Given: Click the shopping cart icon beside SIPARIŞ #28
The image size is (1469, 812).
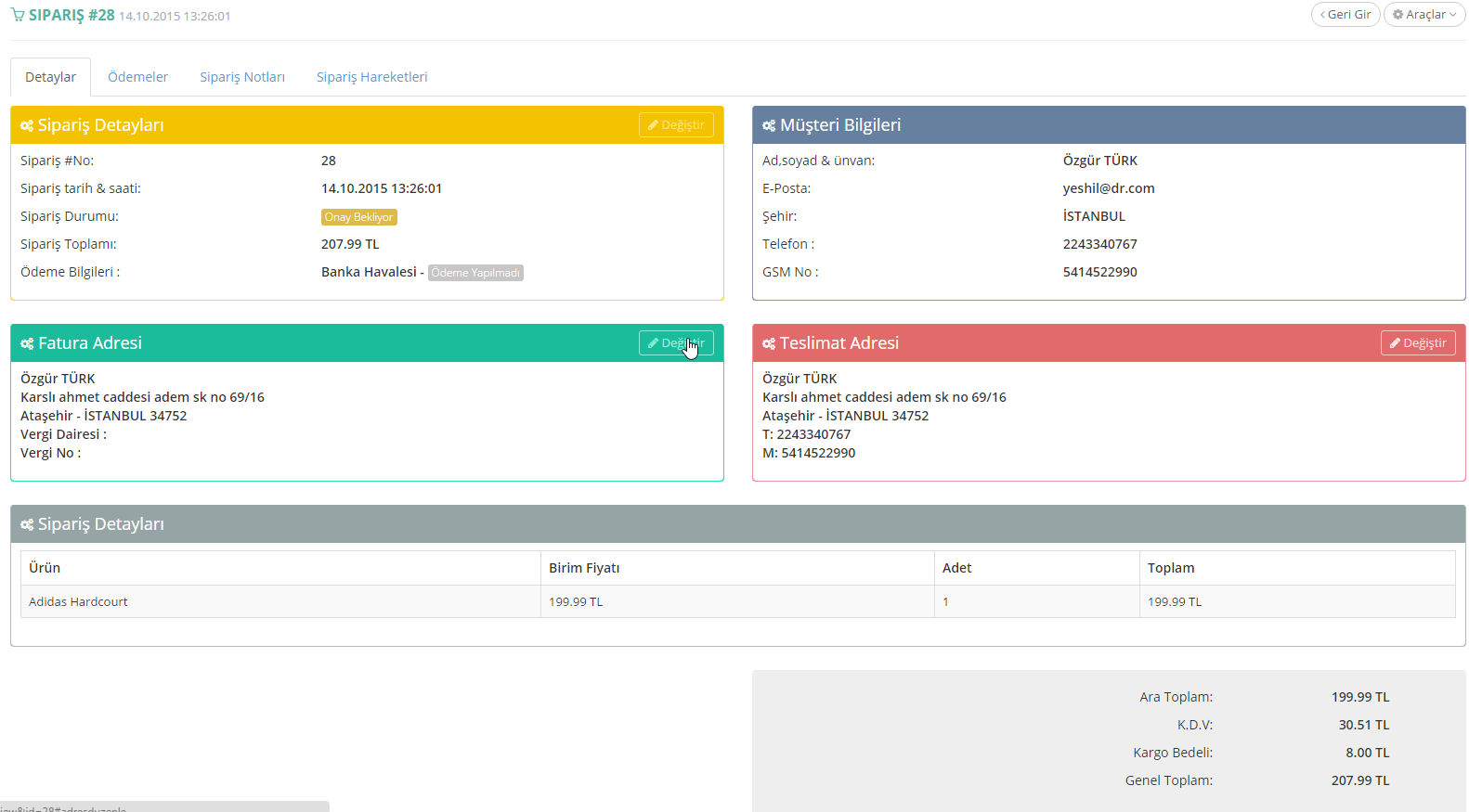Looking at the screenshot, I should [18, 16].
